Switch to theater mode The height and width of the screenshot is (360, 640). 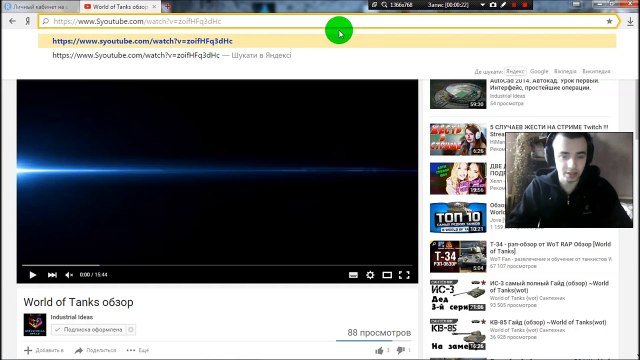pos(387,275)
